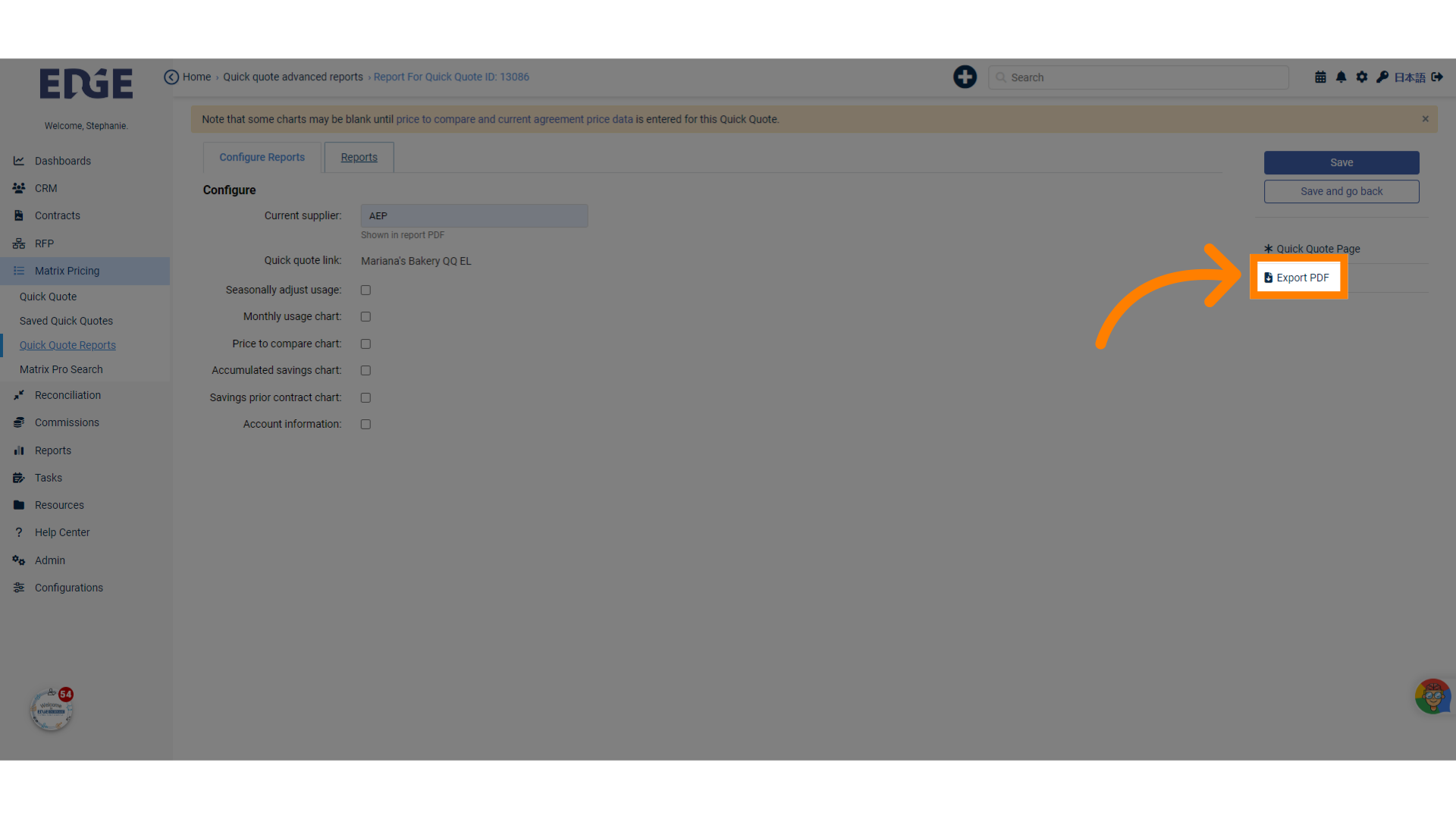The height and width of the screenshot is (819, 1456).
Task: Open the notifications bell icon
Action: (1341, 77)
